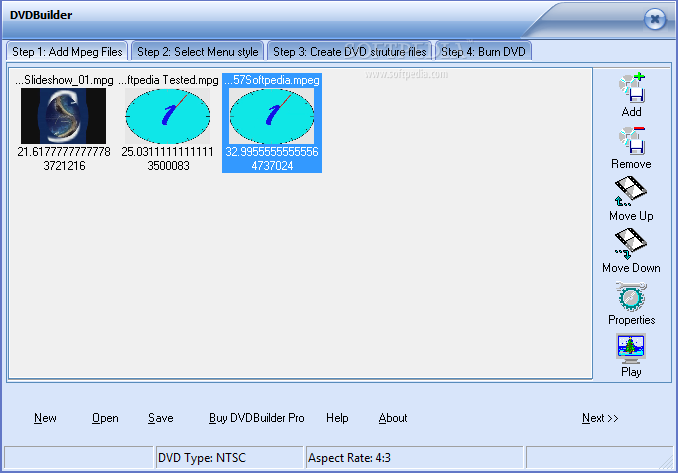The width and height of the screenshot is (678, 473).
Task: Click the duration value 32.9955555555556
Action: click(x=272, y=152)
